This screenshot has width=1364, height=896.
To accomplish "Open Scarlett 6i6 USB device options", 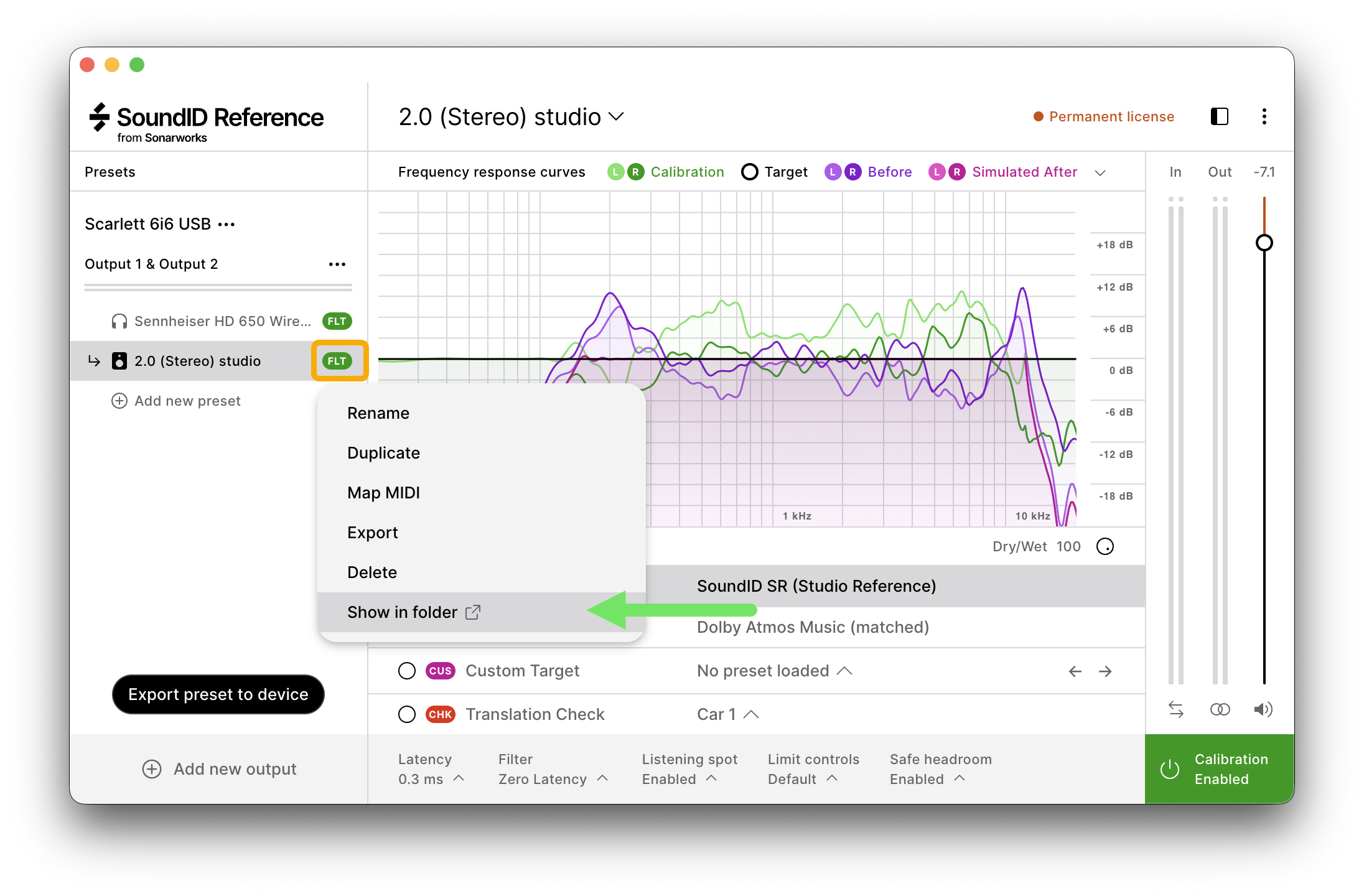I will pyautogui.click(x=227, y=224).
